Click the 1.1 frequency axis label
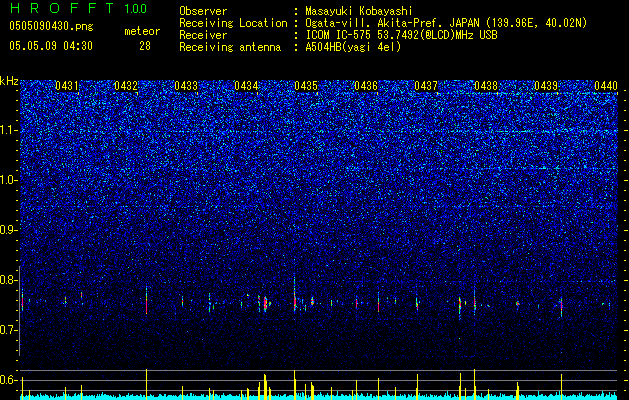 (x=7, y=130)
